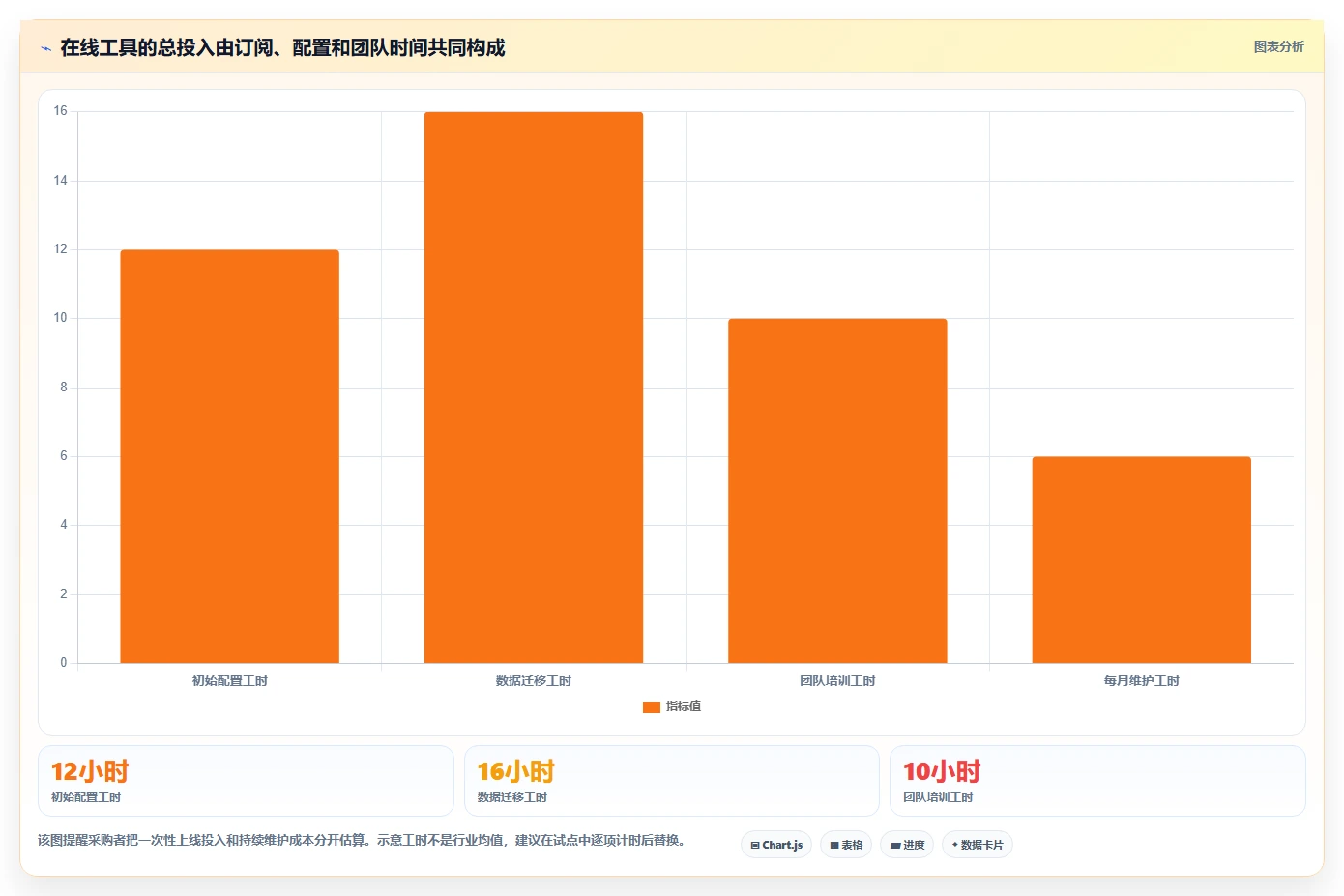The image size is (1344, 896).
Task: Click the 数据卡片 tag button
Action: 978,845
